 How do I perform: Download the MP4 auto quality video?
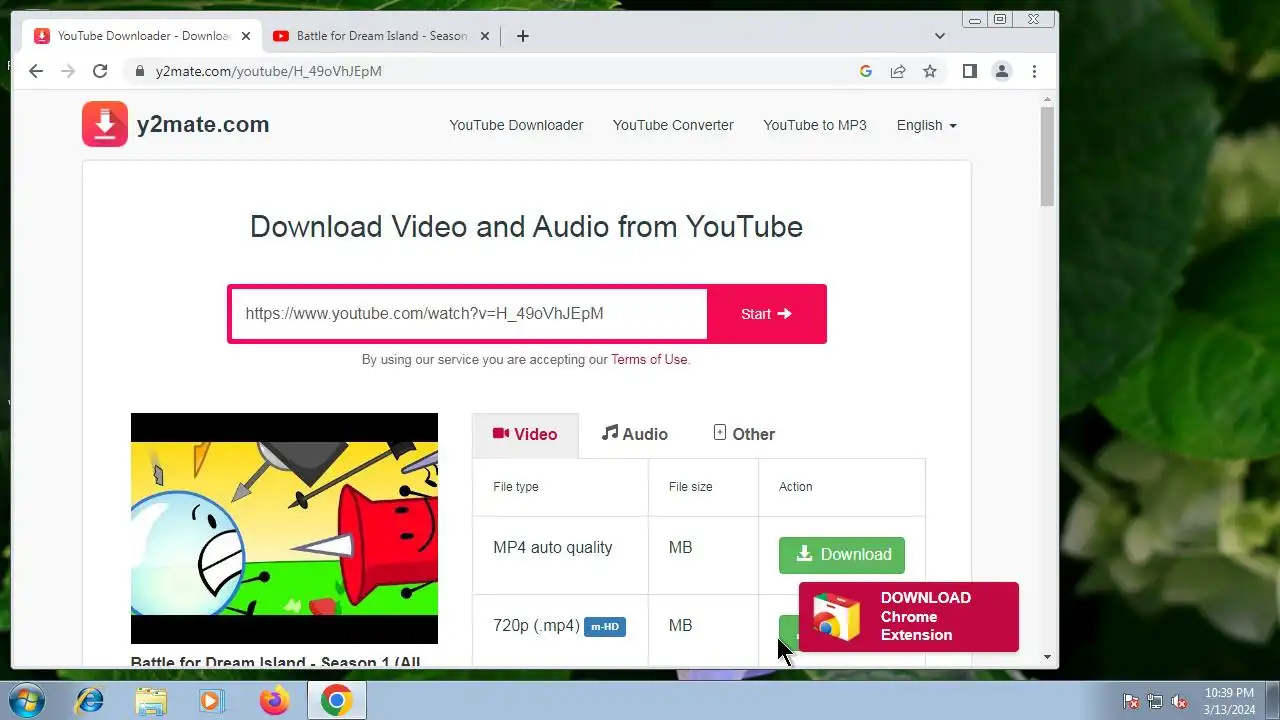[842, 555]
